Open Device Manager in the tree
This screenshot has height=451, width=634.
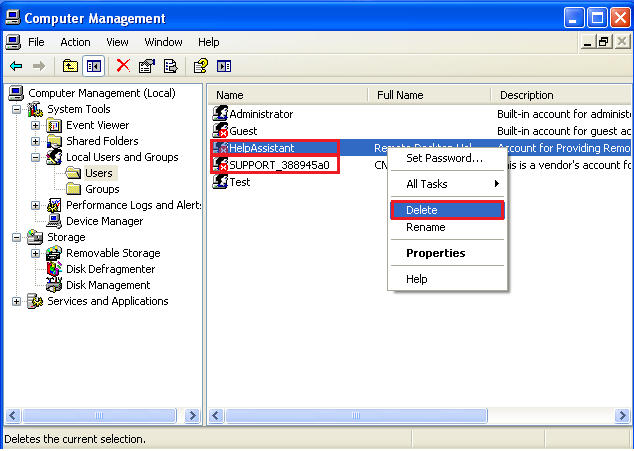[104, 221]
